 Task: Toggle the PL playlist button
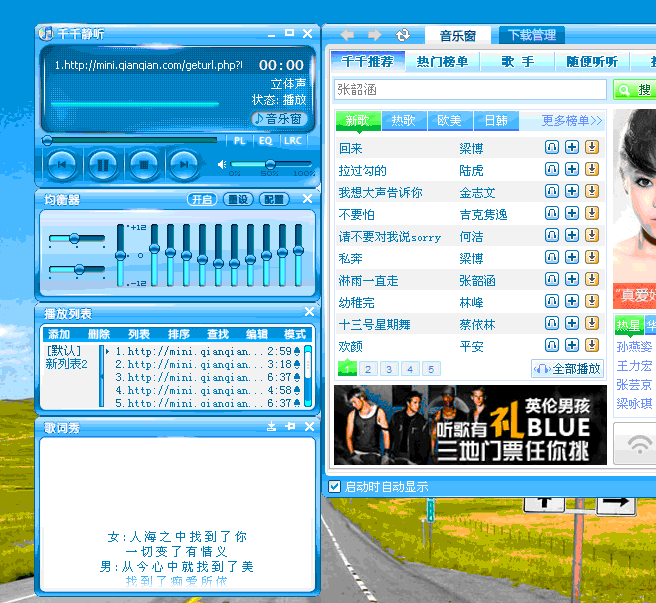coord(239,141)
